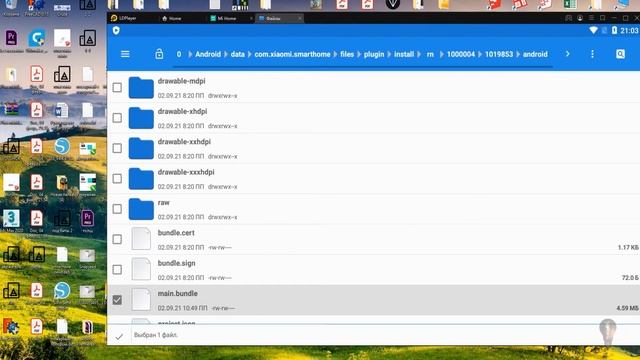Click the current android breadcrumb

point(535,54)
